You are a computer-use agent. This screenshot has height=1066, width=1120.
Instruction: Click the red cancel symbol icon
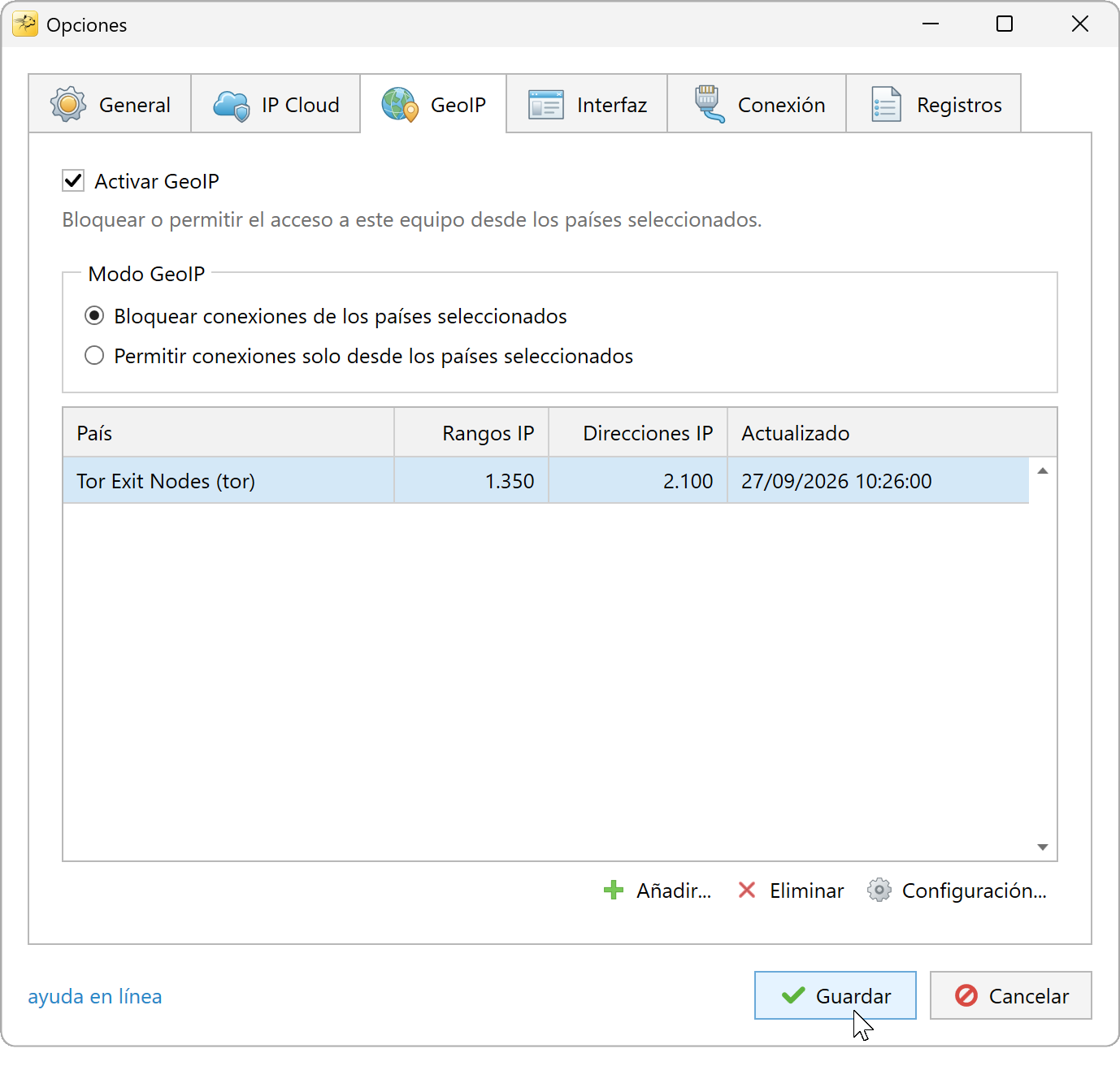966,995
